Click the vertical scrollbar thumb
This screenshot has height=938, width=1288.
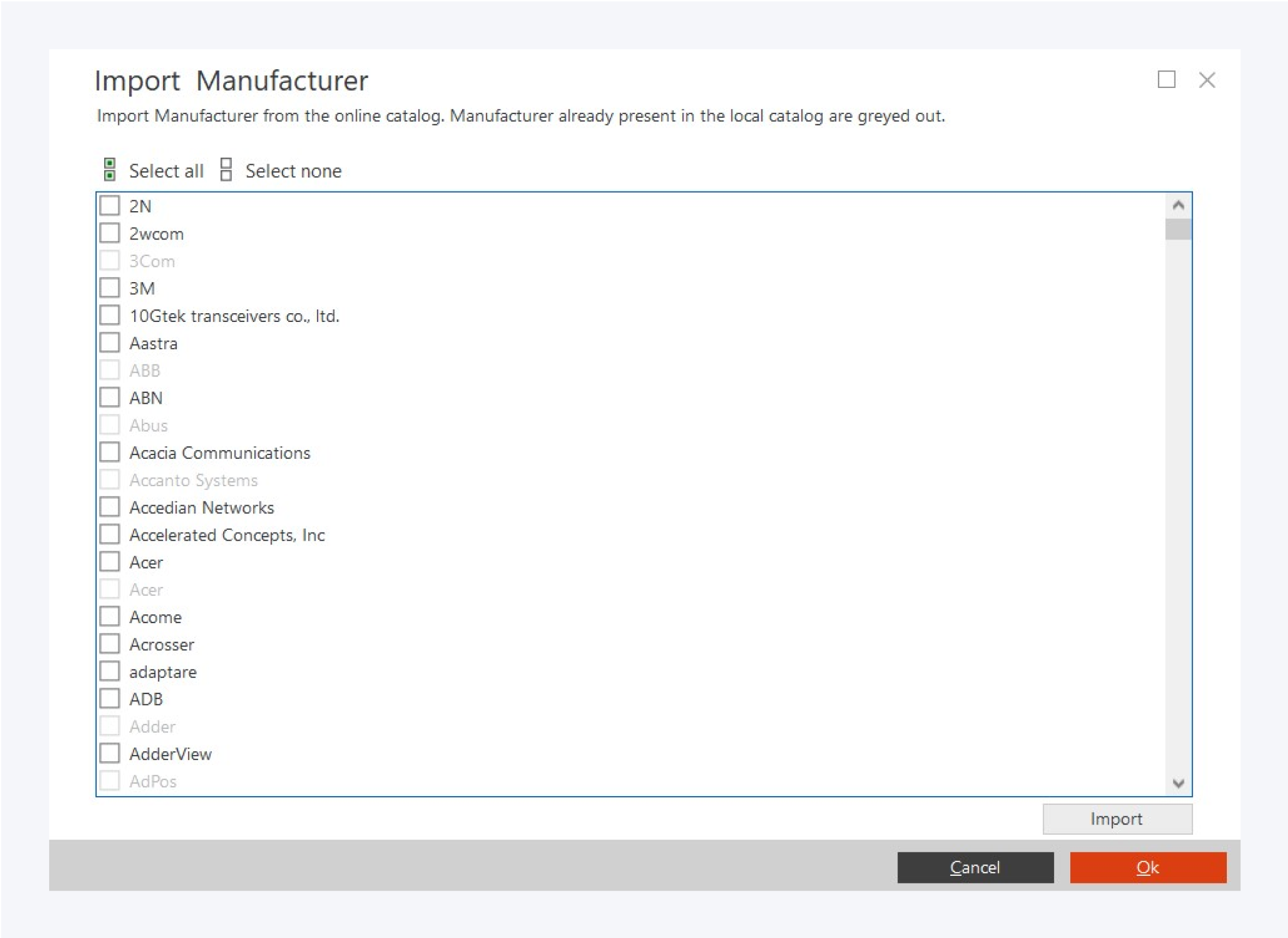coord(1178,230)
